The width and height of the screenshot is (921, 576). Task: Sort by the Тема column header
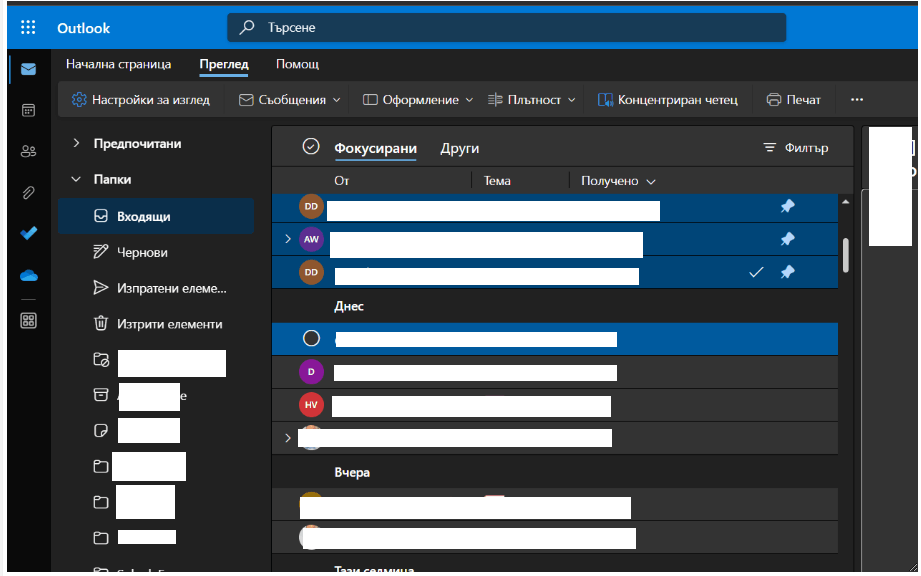(x=497, y=181)
